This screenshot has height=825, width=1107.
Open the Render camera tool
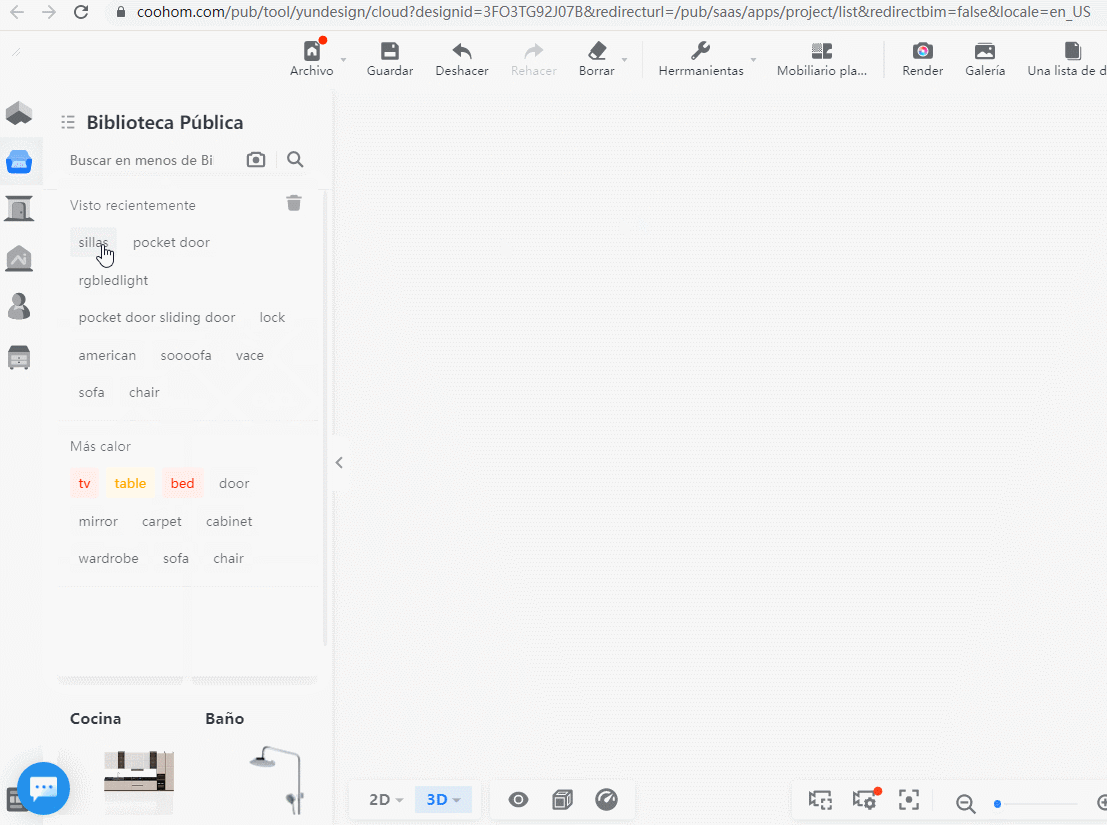[x=922, y=52]
